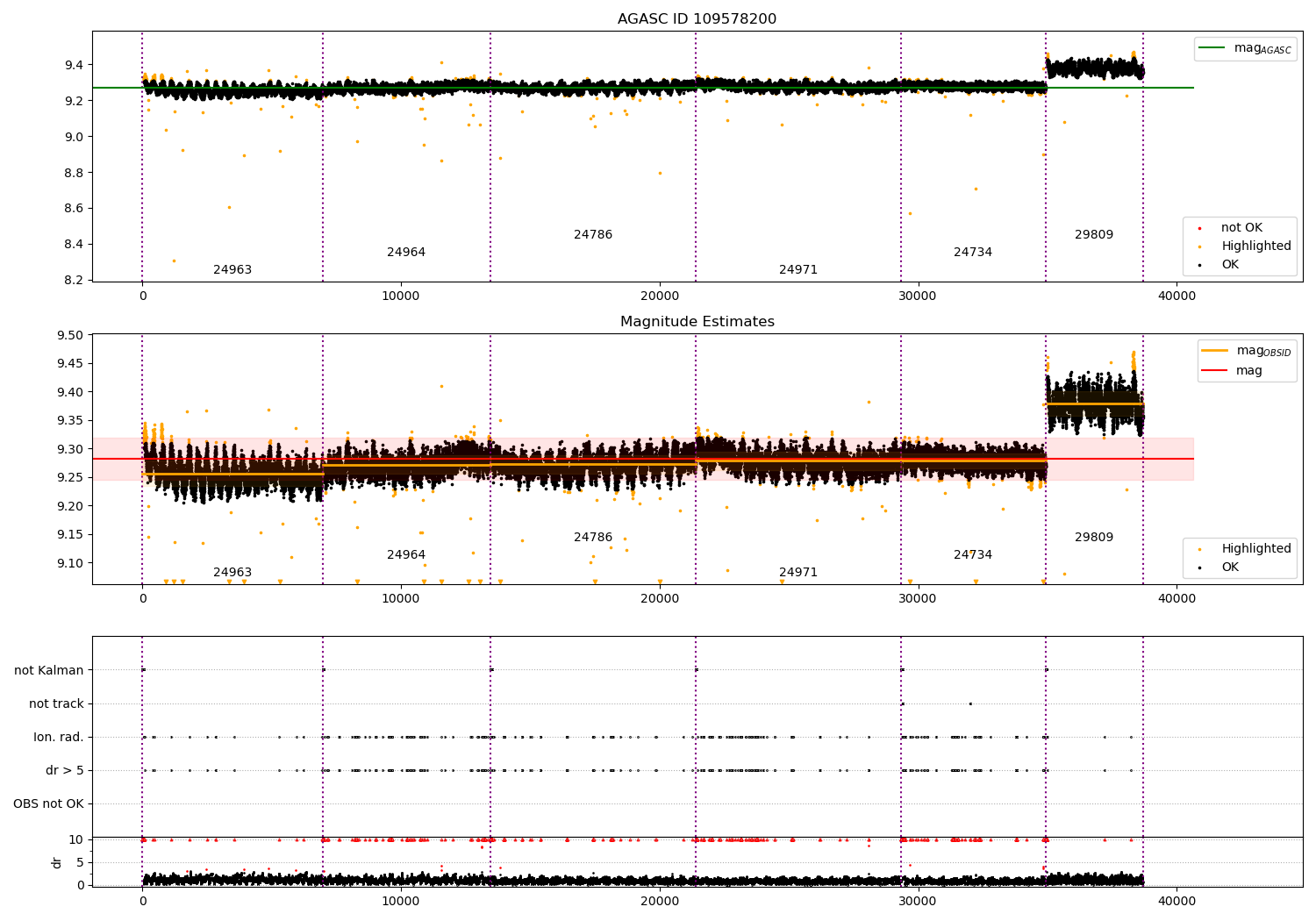Click the 'dr > 5' axis label
Image resolution: width=1316 pixels, height=921 pixels.
[x=65, y=771]
